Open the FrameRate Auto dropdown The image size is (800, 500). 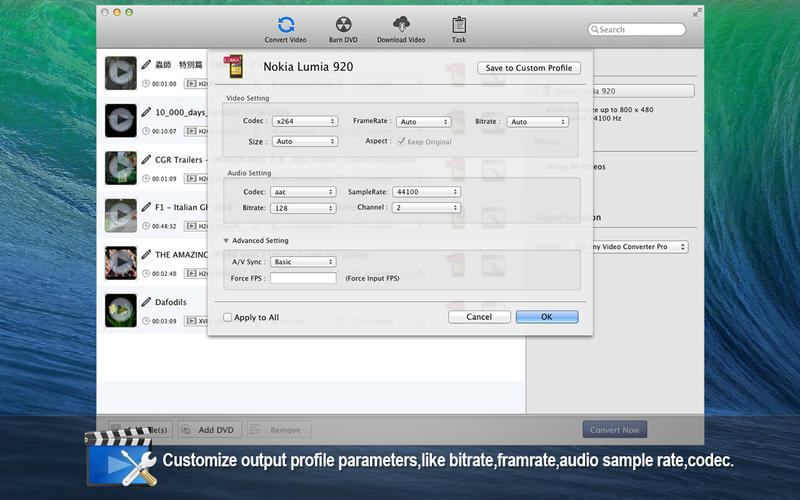[423, 122]
